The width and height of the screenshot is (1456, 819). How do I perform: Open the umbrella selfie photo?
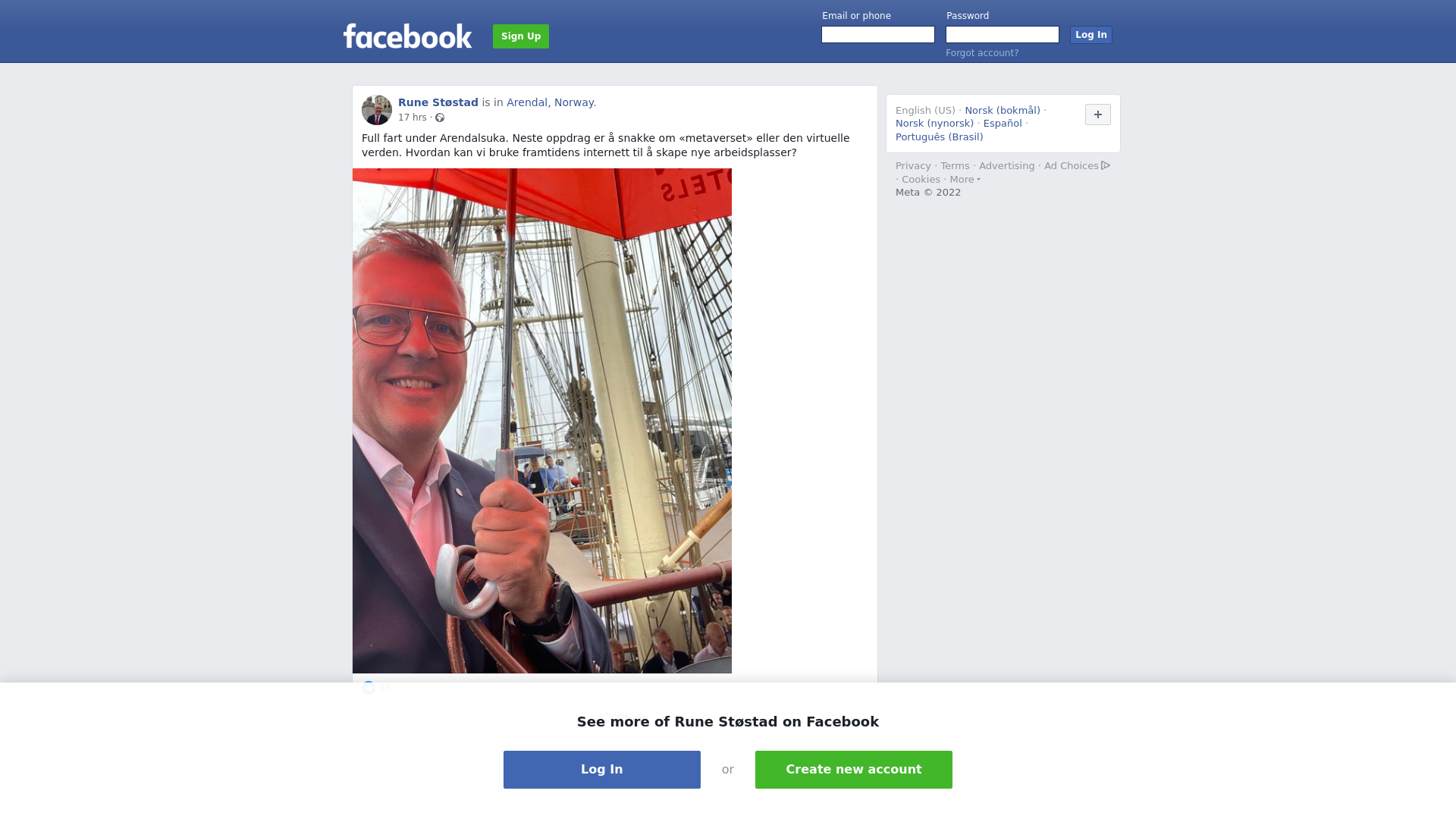click(x=542, y=421)
